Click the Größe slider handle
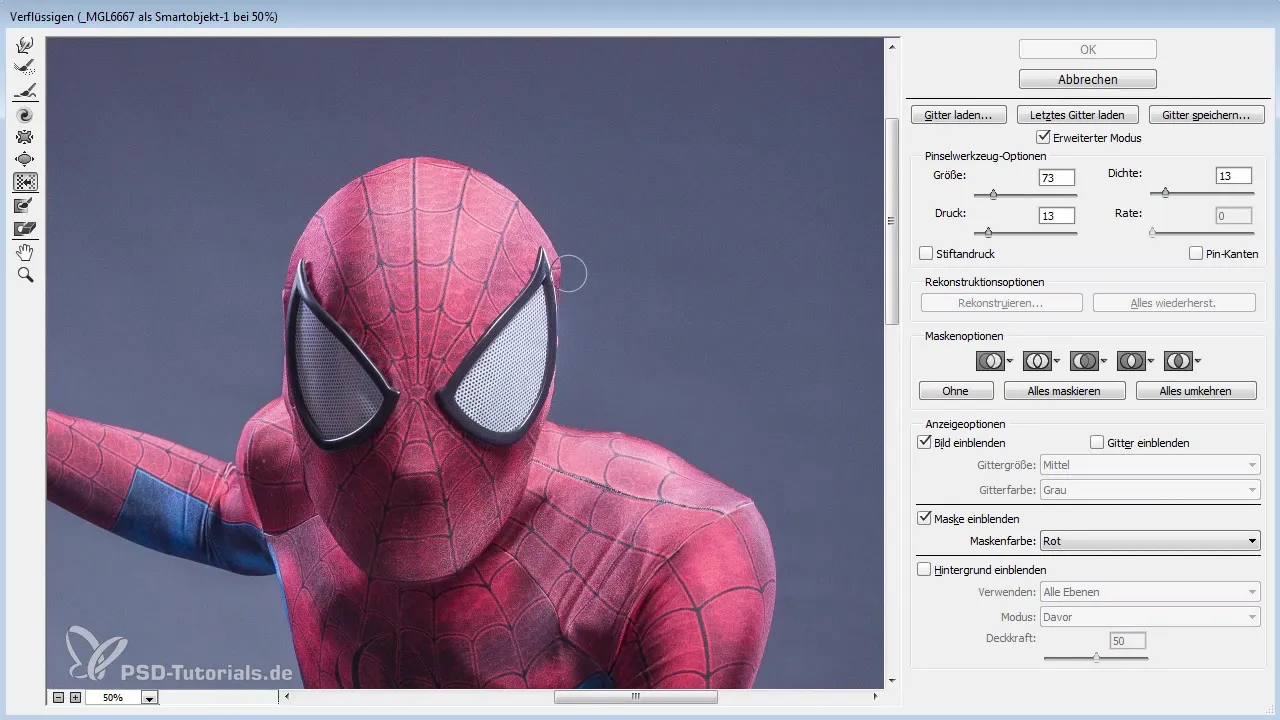This screenshot has width=1280, height=720. point(993,195)
